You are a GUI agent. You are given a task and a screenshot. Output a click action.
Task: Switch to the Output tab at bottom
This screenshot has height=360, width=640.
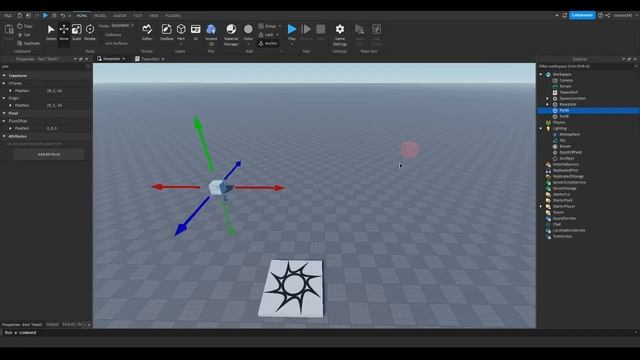coord(52,325)
